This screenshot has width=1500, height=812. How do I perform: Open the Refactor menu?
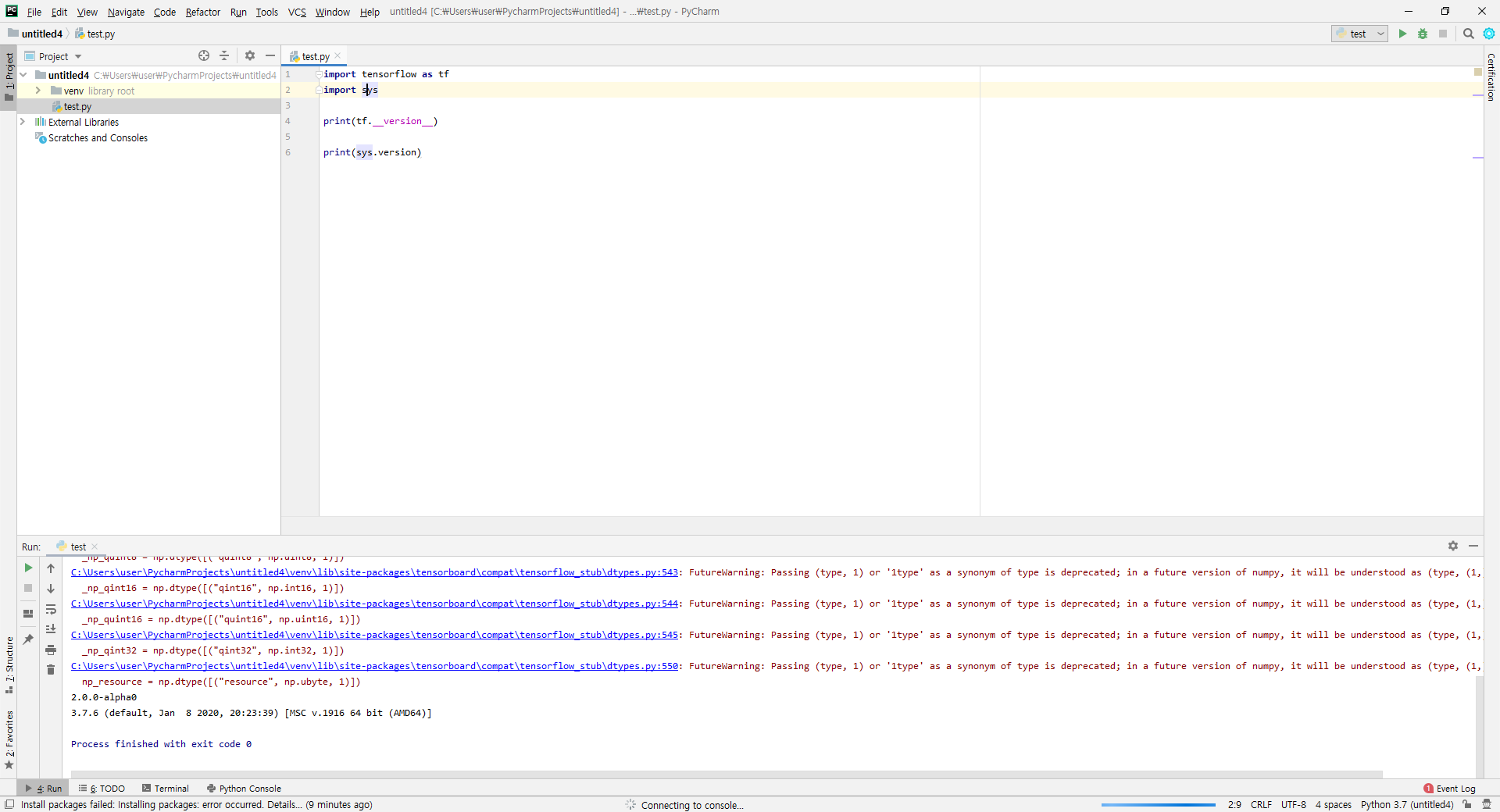(x=203, y=12)
